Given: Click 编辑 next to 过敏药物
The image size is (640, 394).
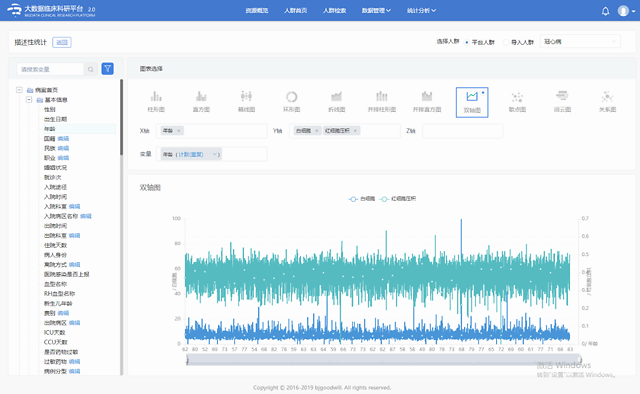Looking at the screenshot, I should point(74,362).
